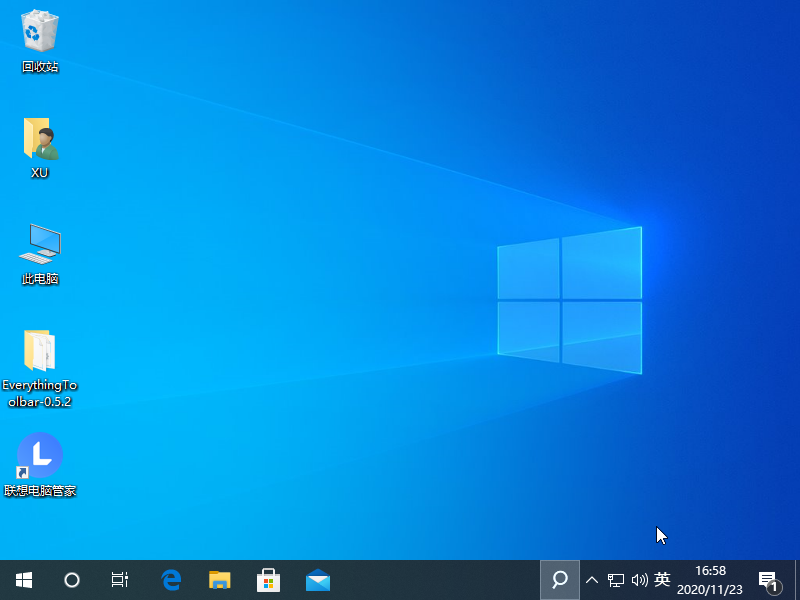Screen dimensions: 800x600
Task: Open the Microsoft Store app
Action: (x=268, y=579)
